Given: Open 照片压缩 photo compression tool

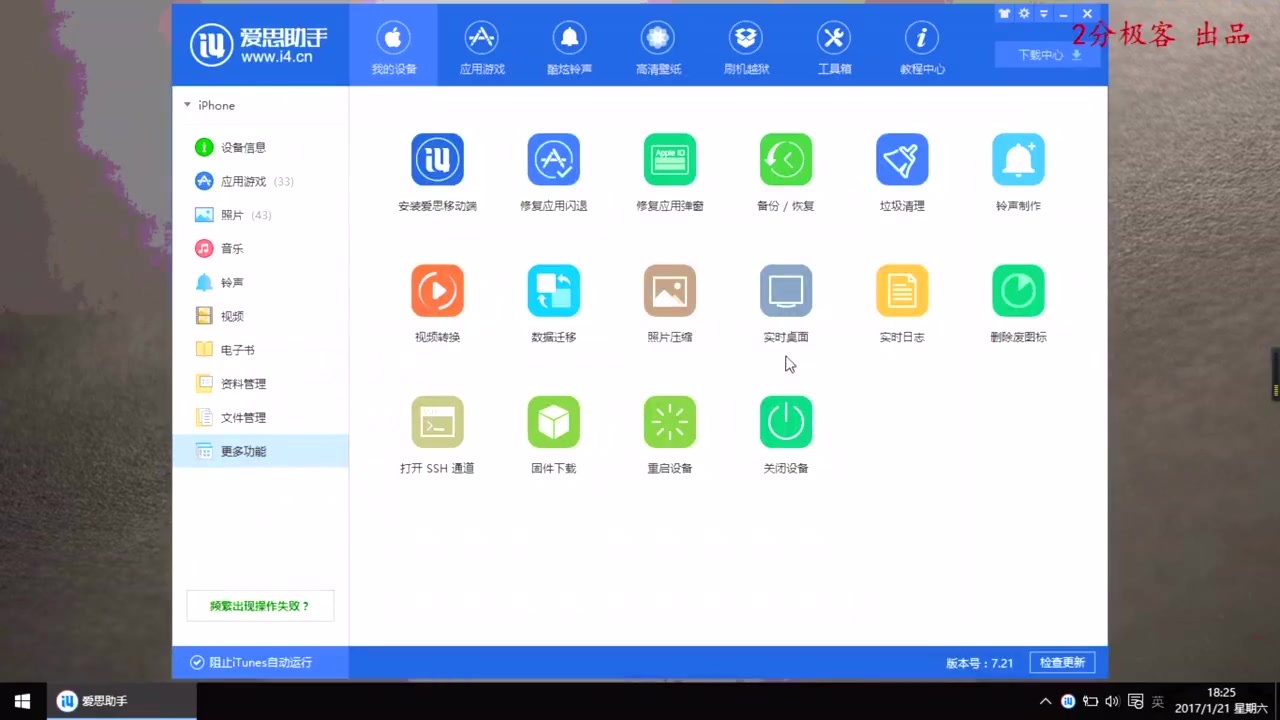Looking at the screenshot, I should pyautogui.click(x=669, y=290).
